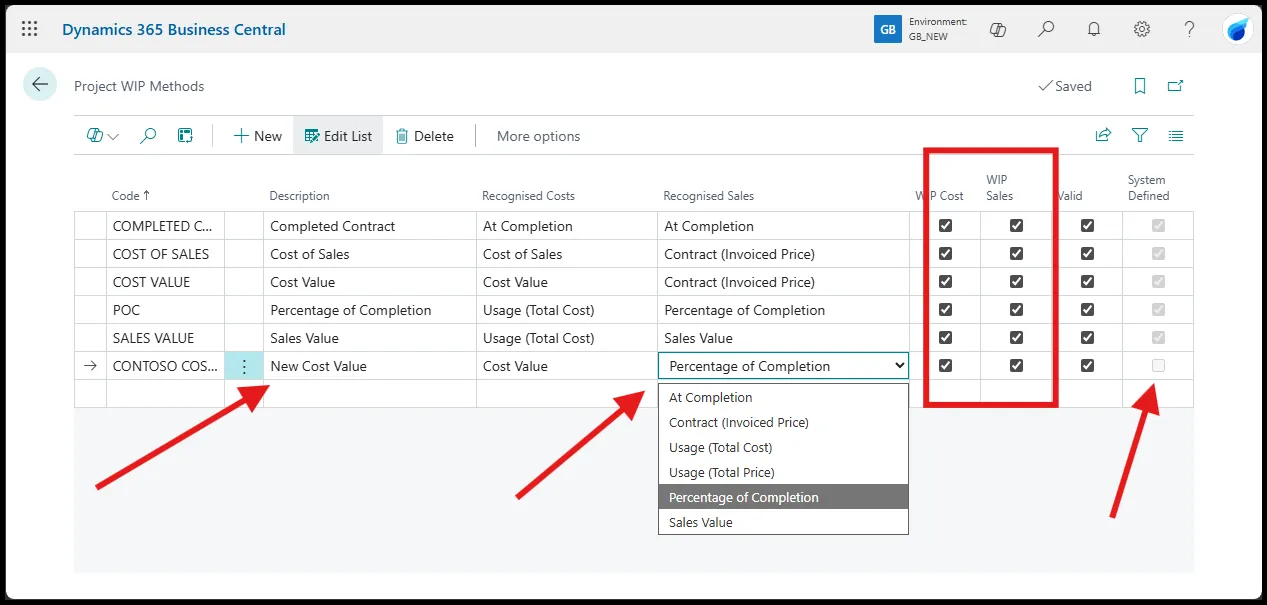This screenshot has width=1267, height=605.
Task: Open the app launcher waffle menu
Action: [x=30, y=29]
